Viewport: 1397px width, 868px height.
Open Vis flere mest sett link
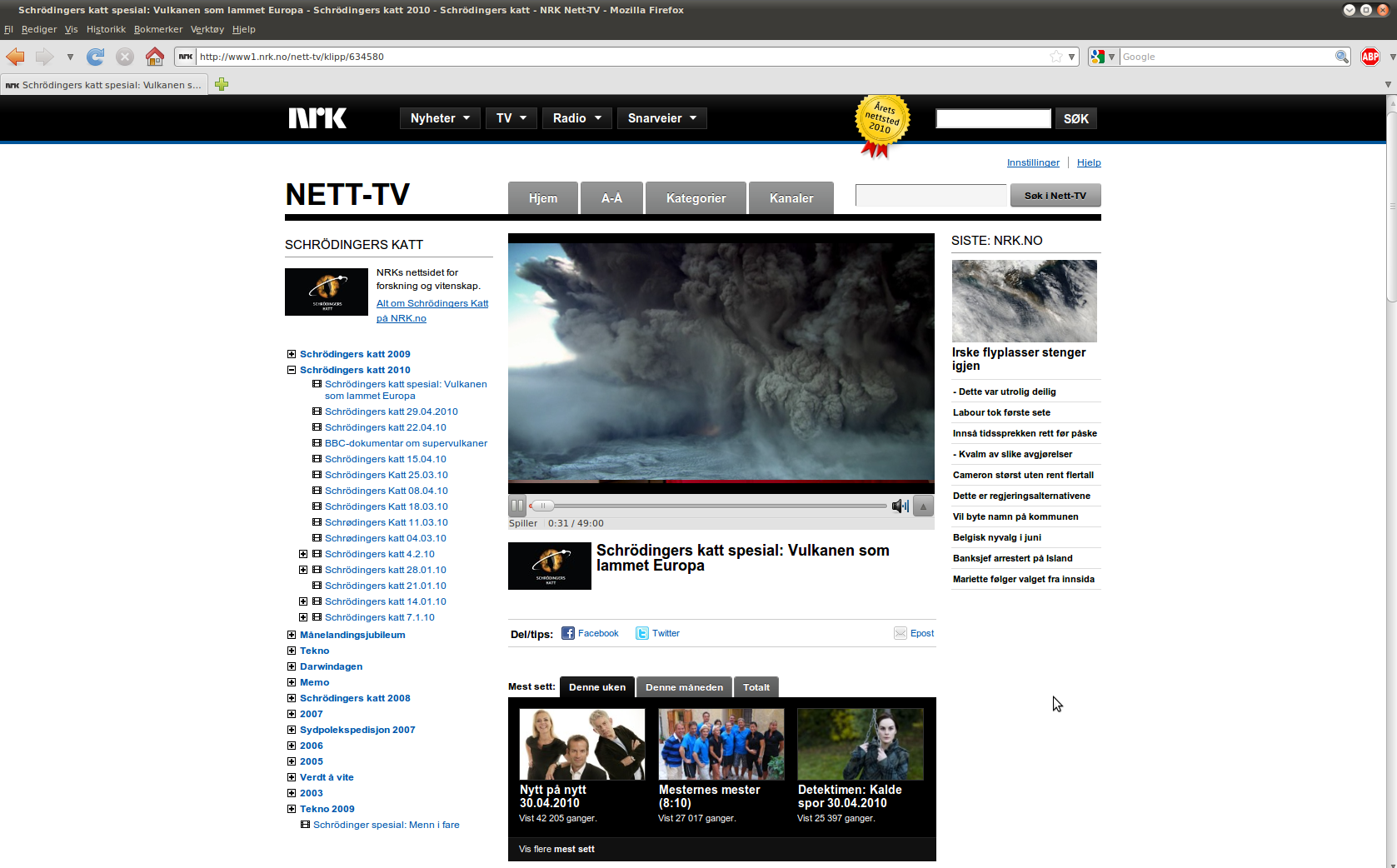click(x=556, y=849)
